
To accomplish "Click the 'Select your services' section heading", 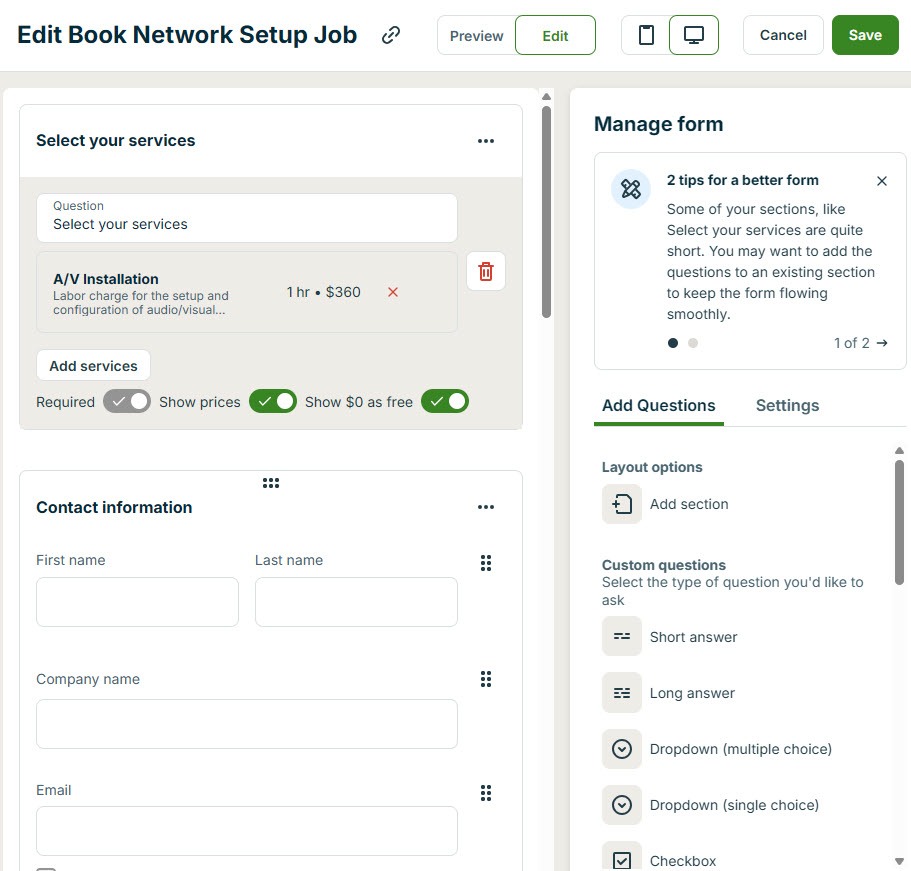I will point(116,141).
